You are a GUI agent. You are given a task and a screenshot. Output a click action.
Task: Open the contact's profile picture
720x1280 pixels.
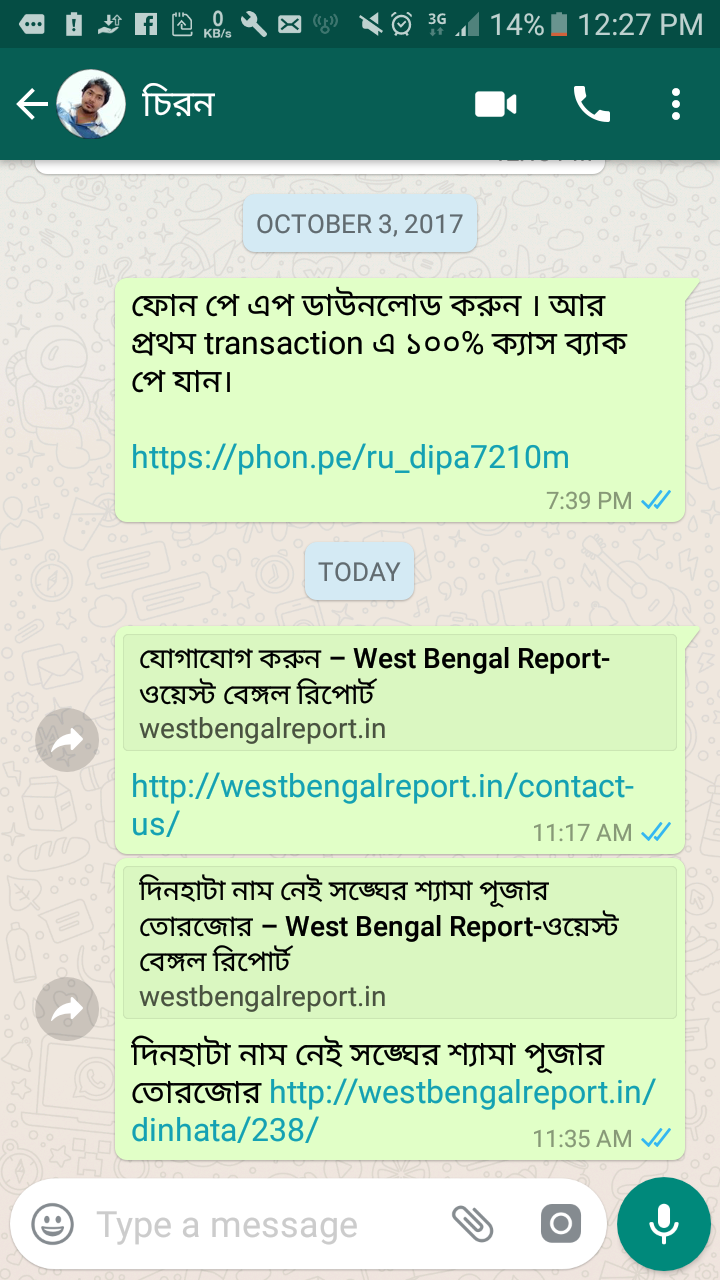coord(91,104)
